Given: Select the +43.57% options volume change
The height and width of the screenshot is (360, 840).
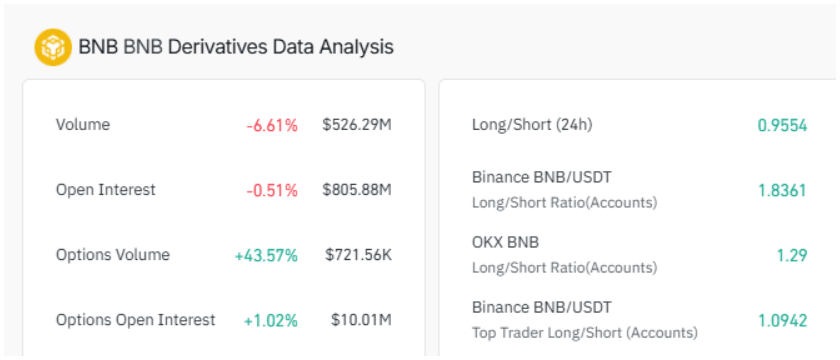Looking at the screenshot, I should coord(266,256).
